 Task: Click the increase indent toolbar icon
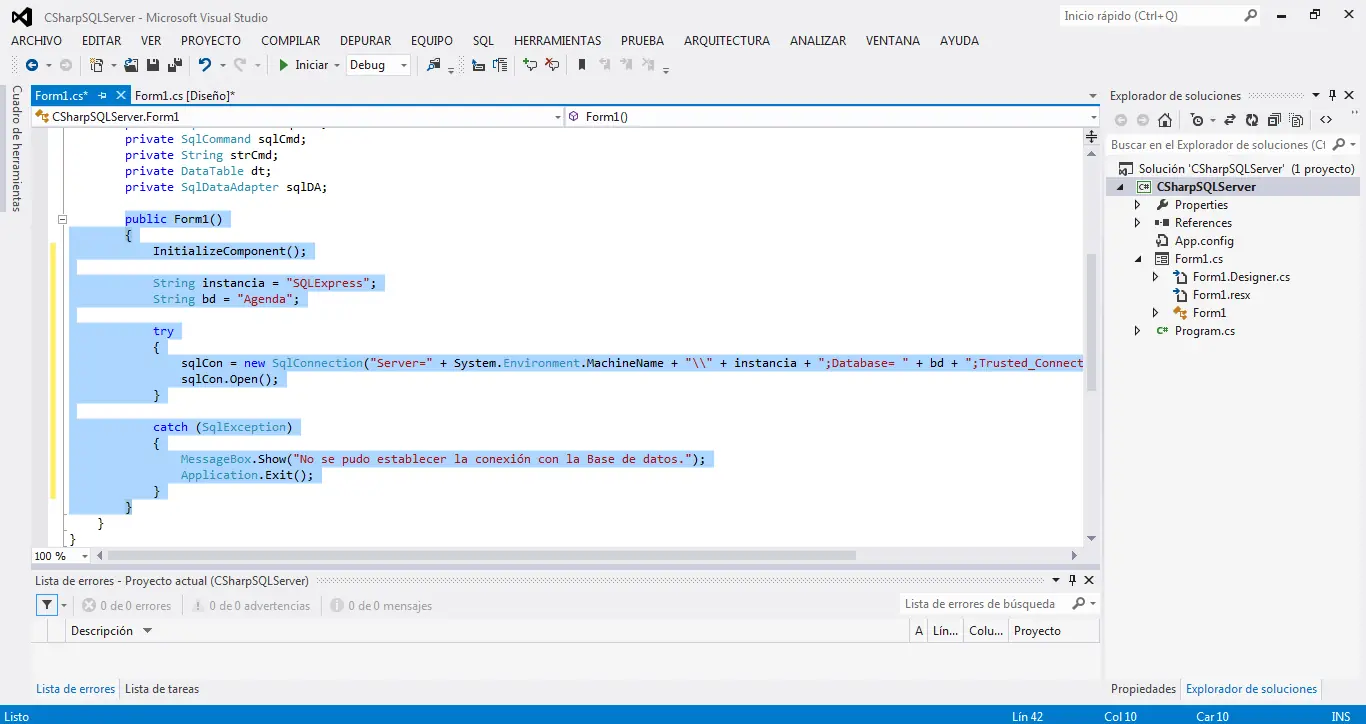coord(500,65)
